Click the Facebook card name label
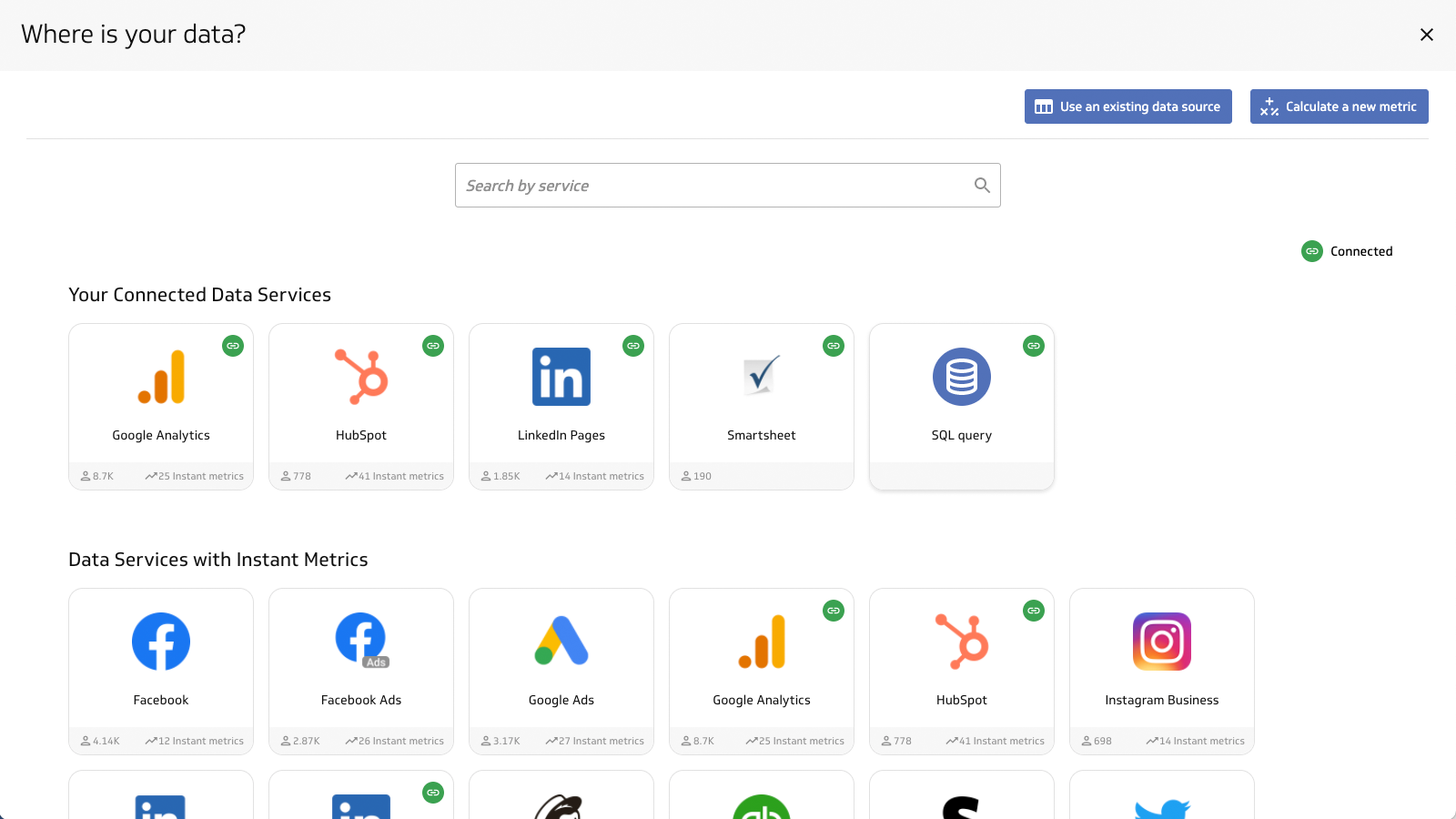Image resolution: width=1456 pixels, height=819 pixels. click(161, 701)
